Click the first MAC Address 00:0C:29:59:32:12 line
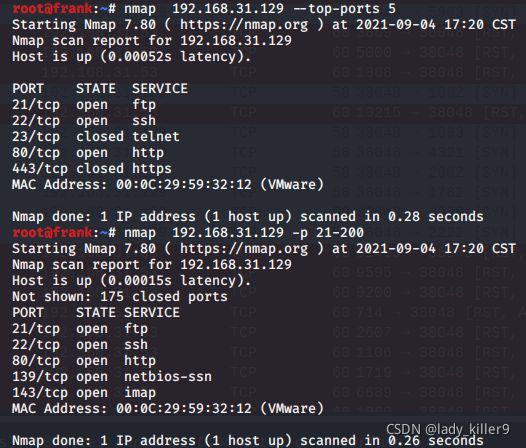526x448 pixels. click(x=168, y=185)
